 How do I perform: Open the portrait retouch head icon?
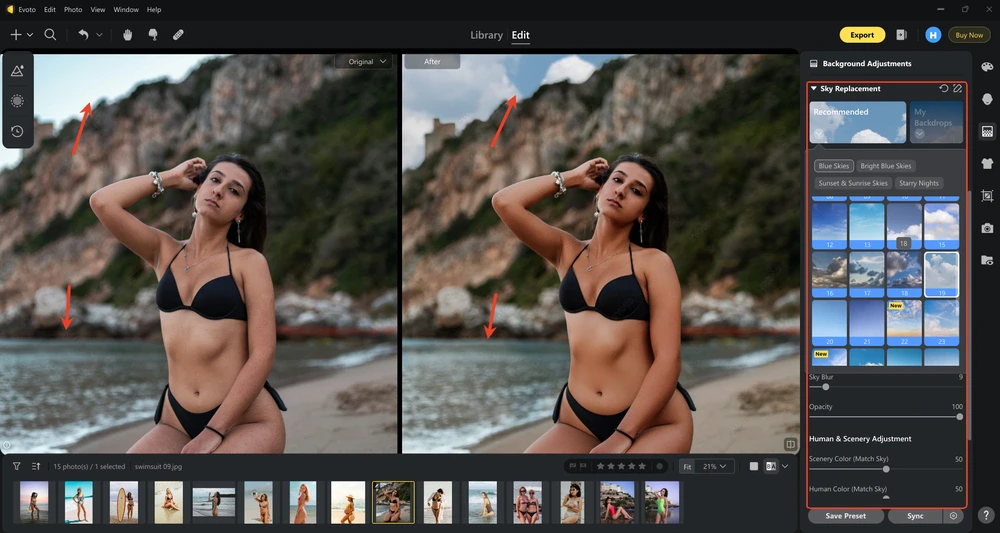click(987, 99)
